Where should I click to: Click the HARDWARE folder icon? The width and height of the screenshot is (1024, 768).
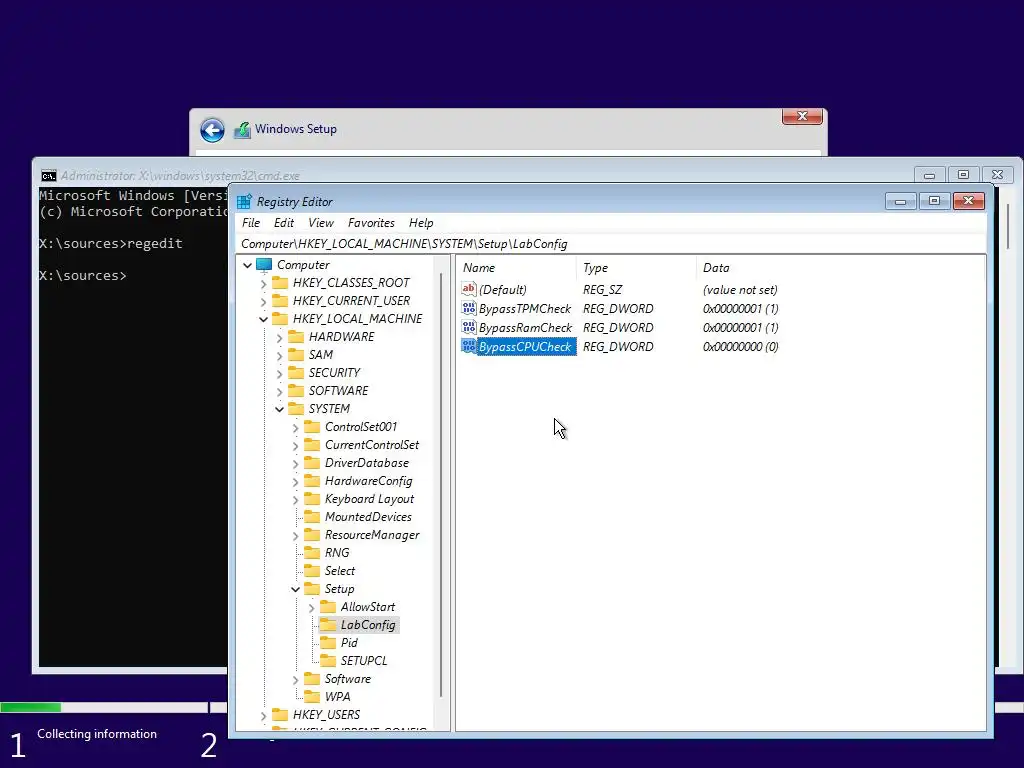296,336
